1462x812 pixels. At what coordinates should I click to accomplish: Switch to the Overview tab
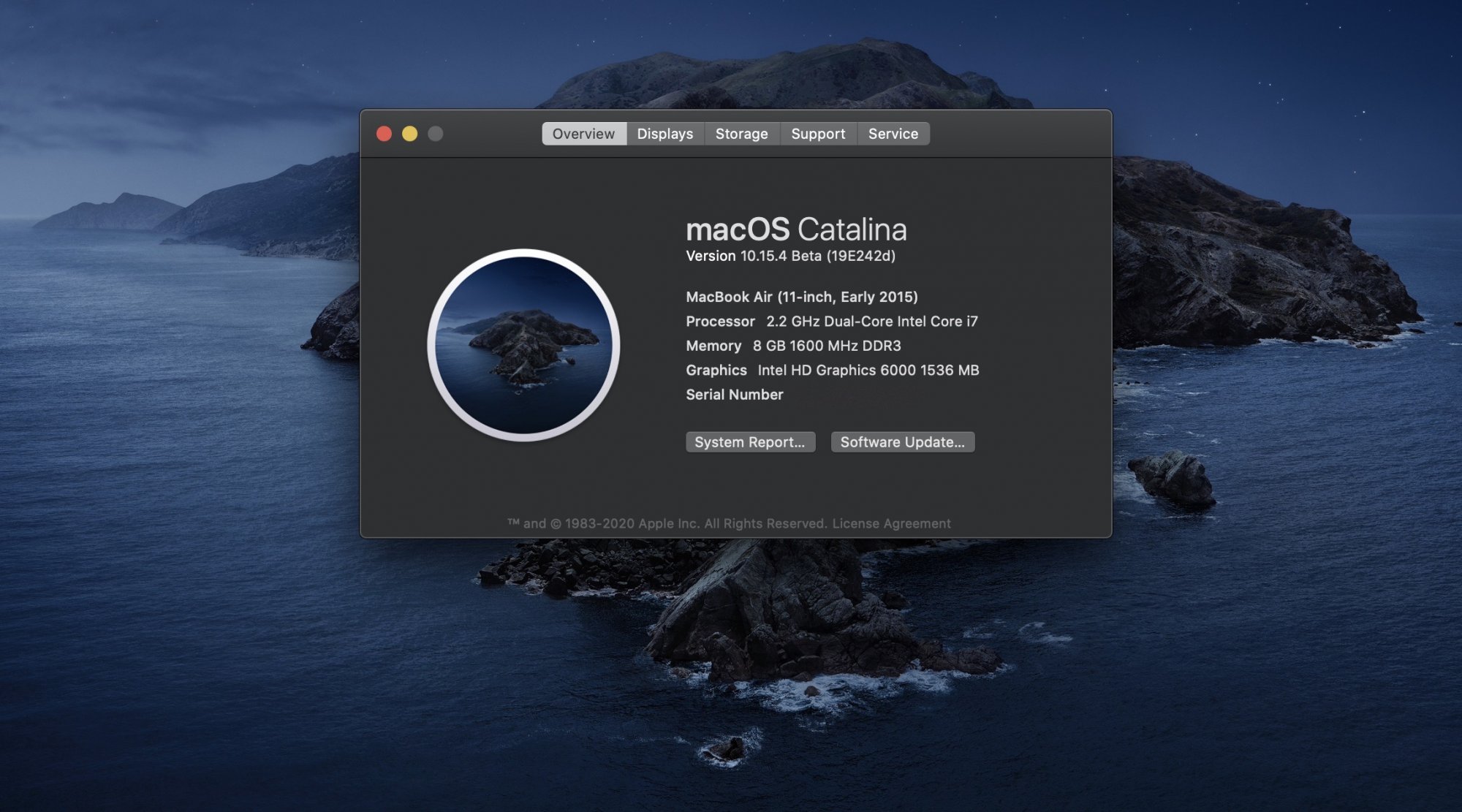point(583,134)
